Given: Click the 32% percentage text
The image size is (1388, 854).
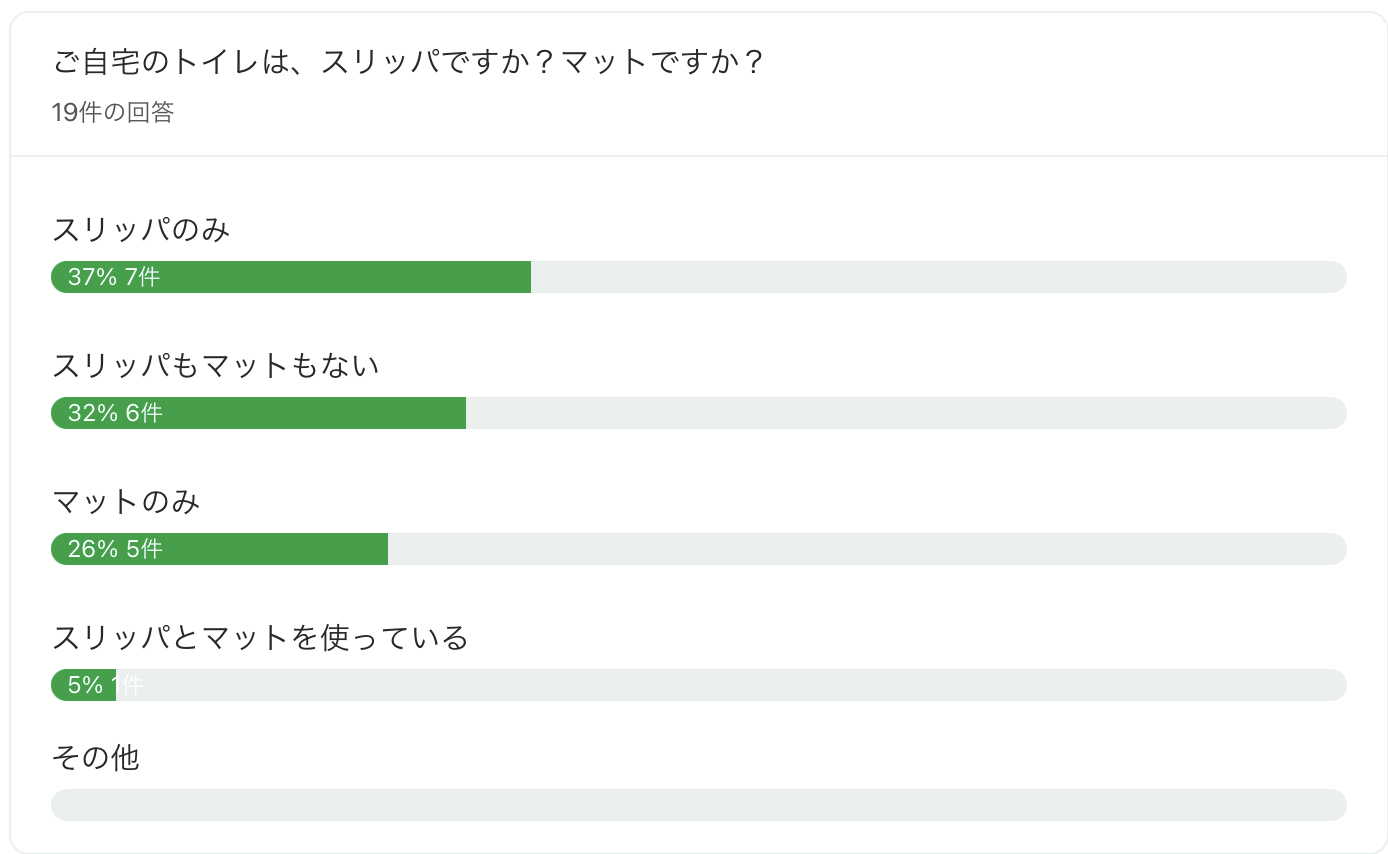Looking at the screenshot, I should pos(92,413).
